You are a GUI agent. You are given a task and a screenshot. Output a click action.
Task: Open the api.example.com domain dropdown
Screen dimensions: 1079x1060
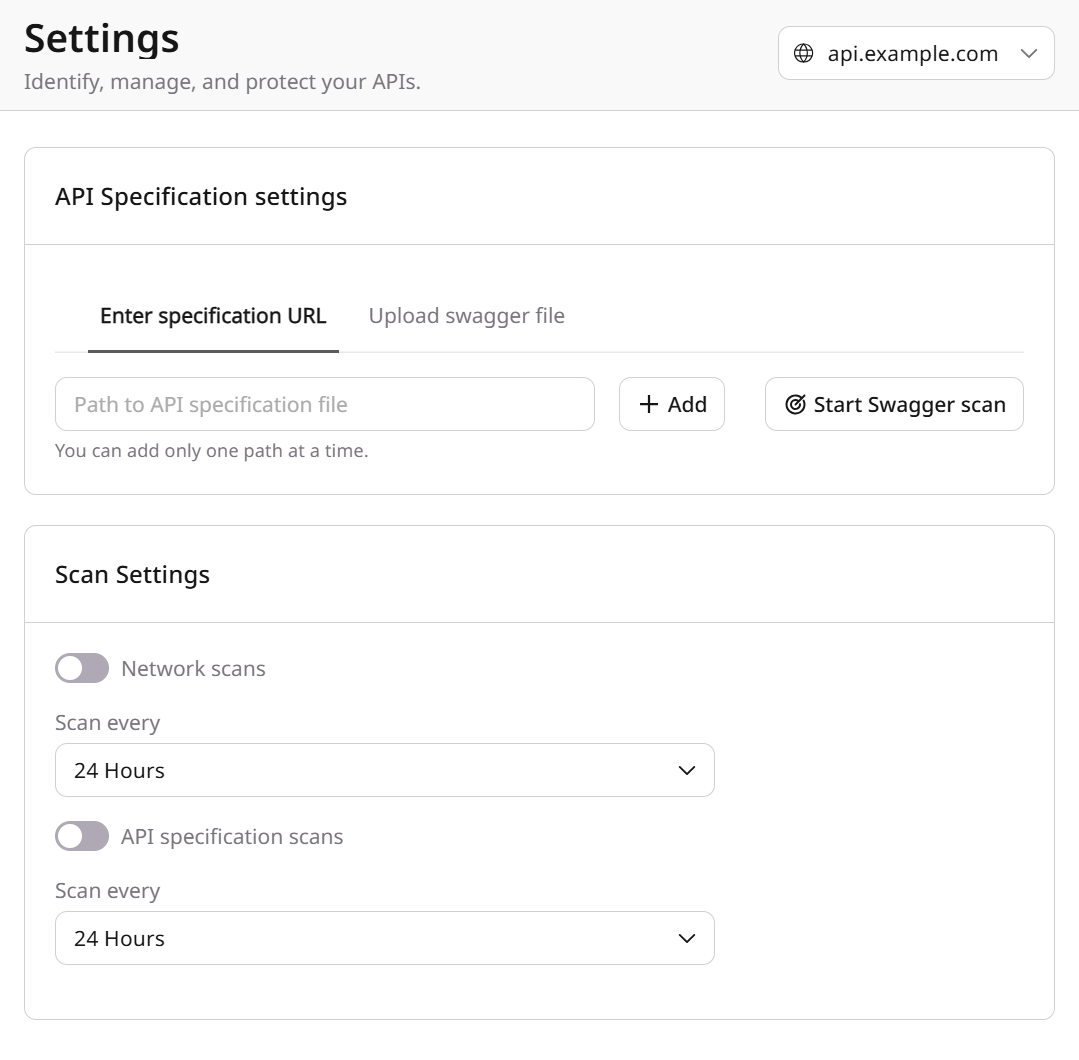(x=915, y=53)
